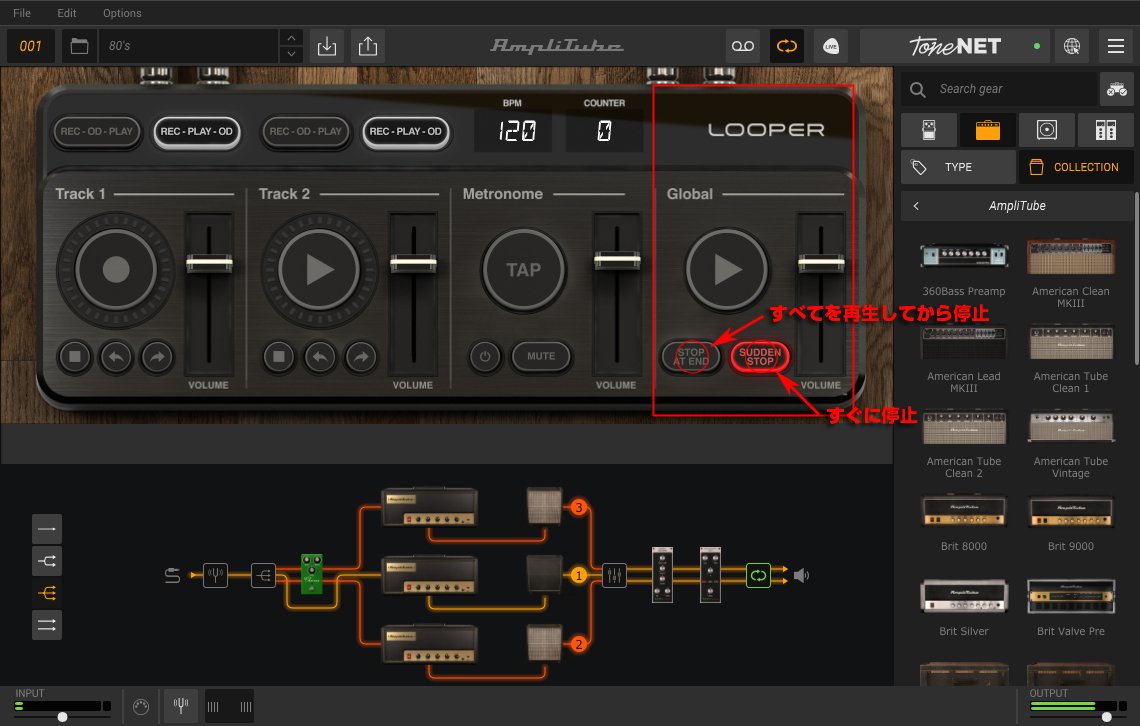Open the Live mode icon

pyautogui.click(x=830, y=47)
